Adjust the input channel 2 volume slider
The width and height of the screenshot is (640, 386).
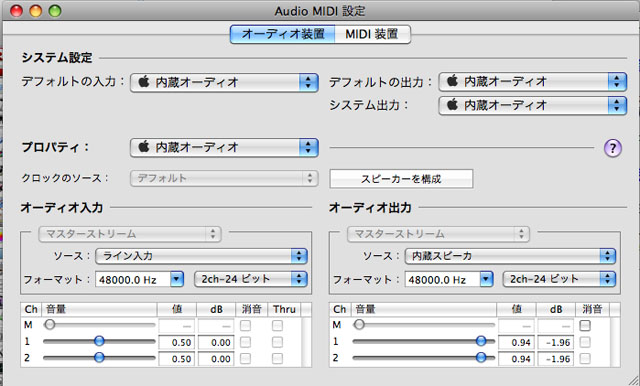tap(99, 358)
